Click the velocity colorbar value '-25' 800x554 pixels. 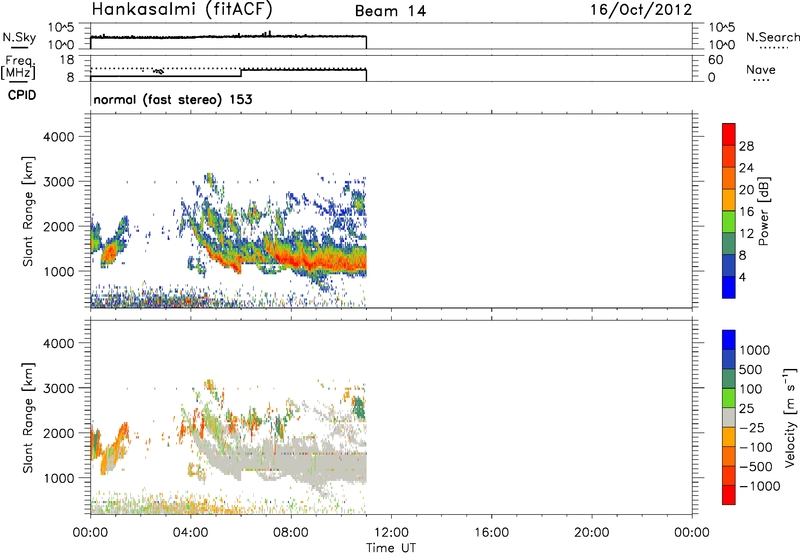tap(752, 427)
